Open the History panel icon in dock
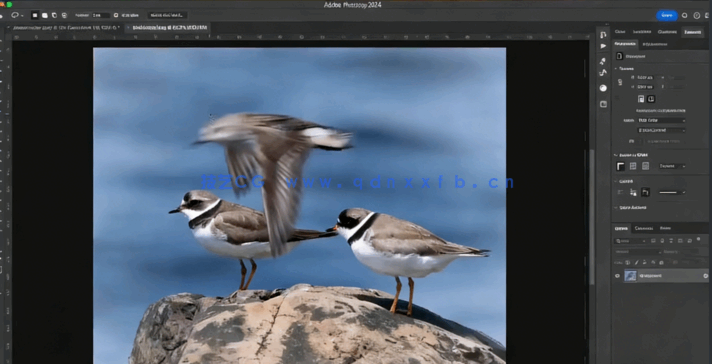The height and width of the screenshot is (364, 712). [603, 34]
